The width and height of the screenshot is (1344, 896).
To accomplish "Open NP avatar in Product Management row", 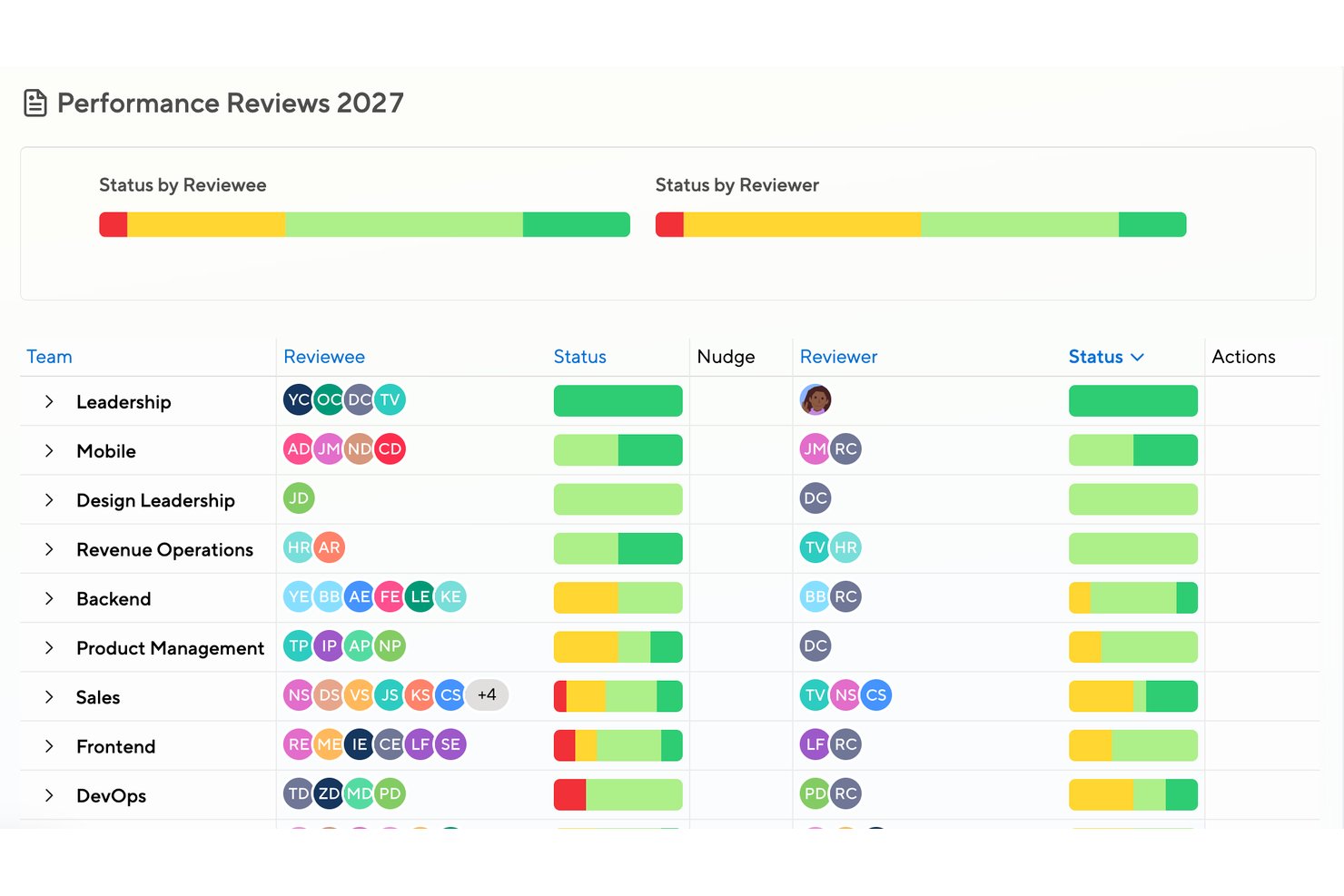I will 390,645.
